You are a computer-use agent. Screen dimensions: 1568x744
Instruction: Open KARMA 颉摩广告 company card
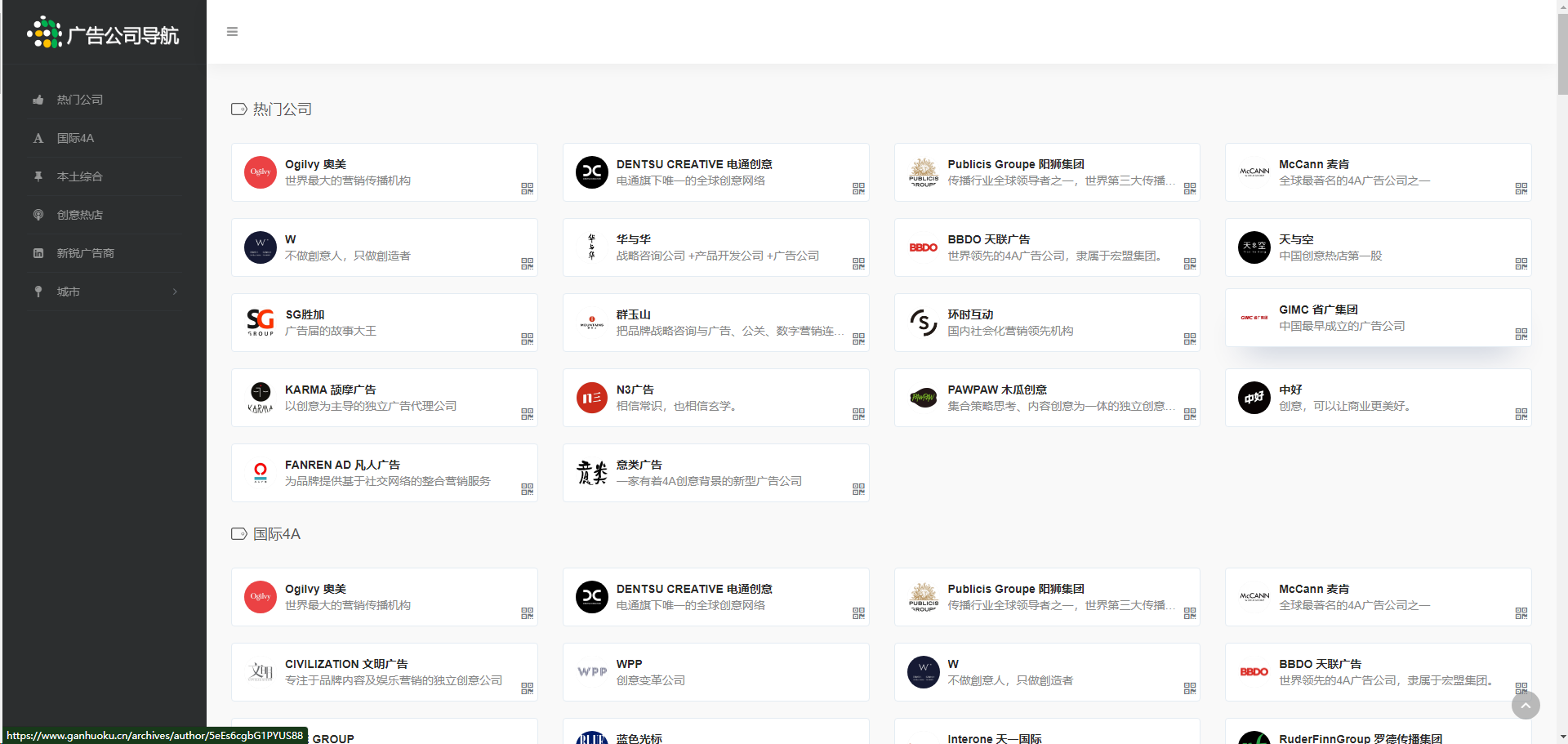click(385, 398)
